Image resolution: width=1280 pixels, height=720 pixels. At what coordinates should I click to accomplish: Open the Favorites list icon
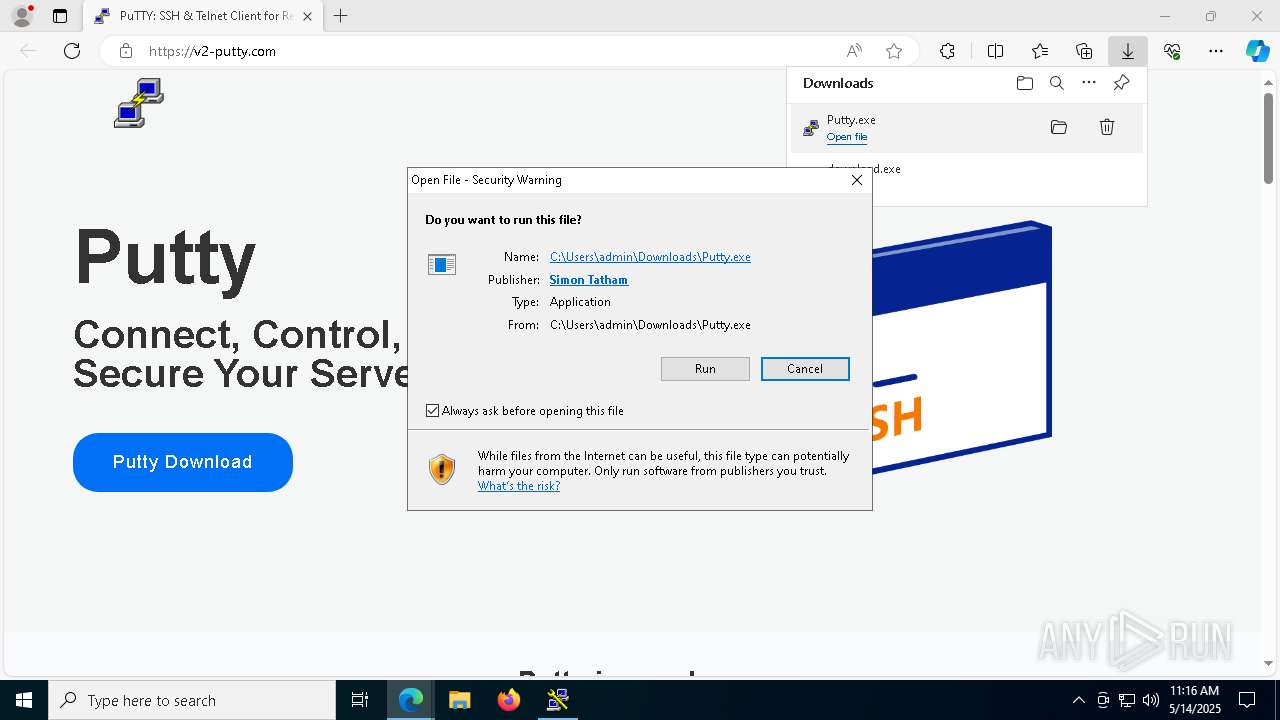coord(1040,51)
